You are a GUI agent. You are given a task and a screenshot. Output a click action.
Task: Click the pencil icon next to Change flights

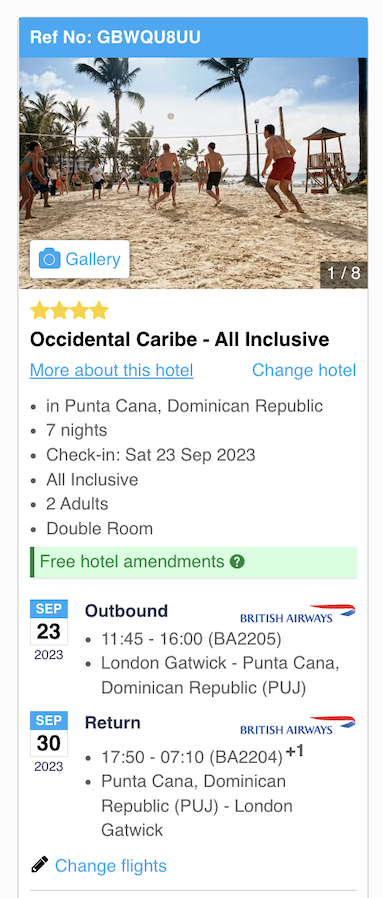click(x=40, y=864)
